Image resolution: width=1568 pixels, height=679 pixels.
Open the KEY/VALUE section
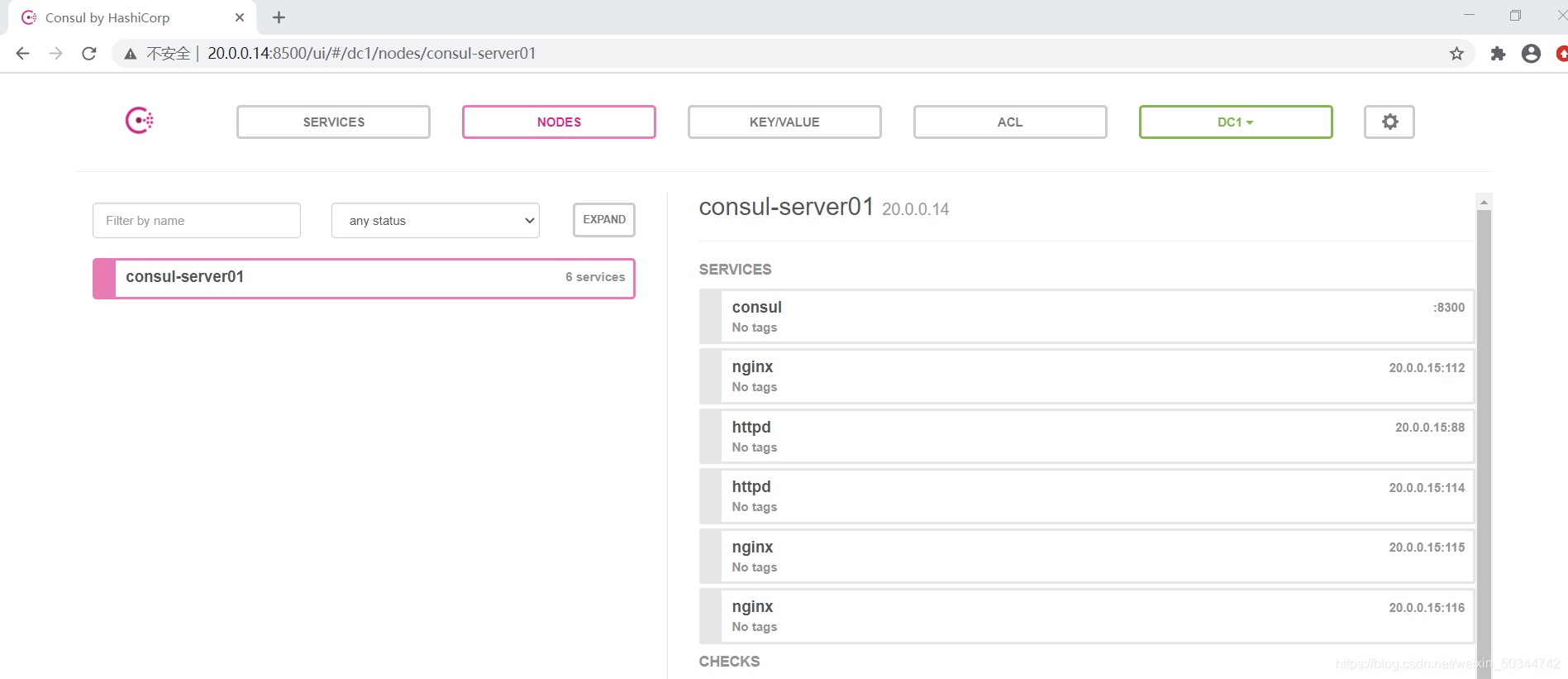784,122
